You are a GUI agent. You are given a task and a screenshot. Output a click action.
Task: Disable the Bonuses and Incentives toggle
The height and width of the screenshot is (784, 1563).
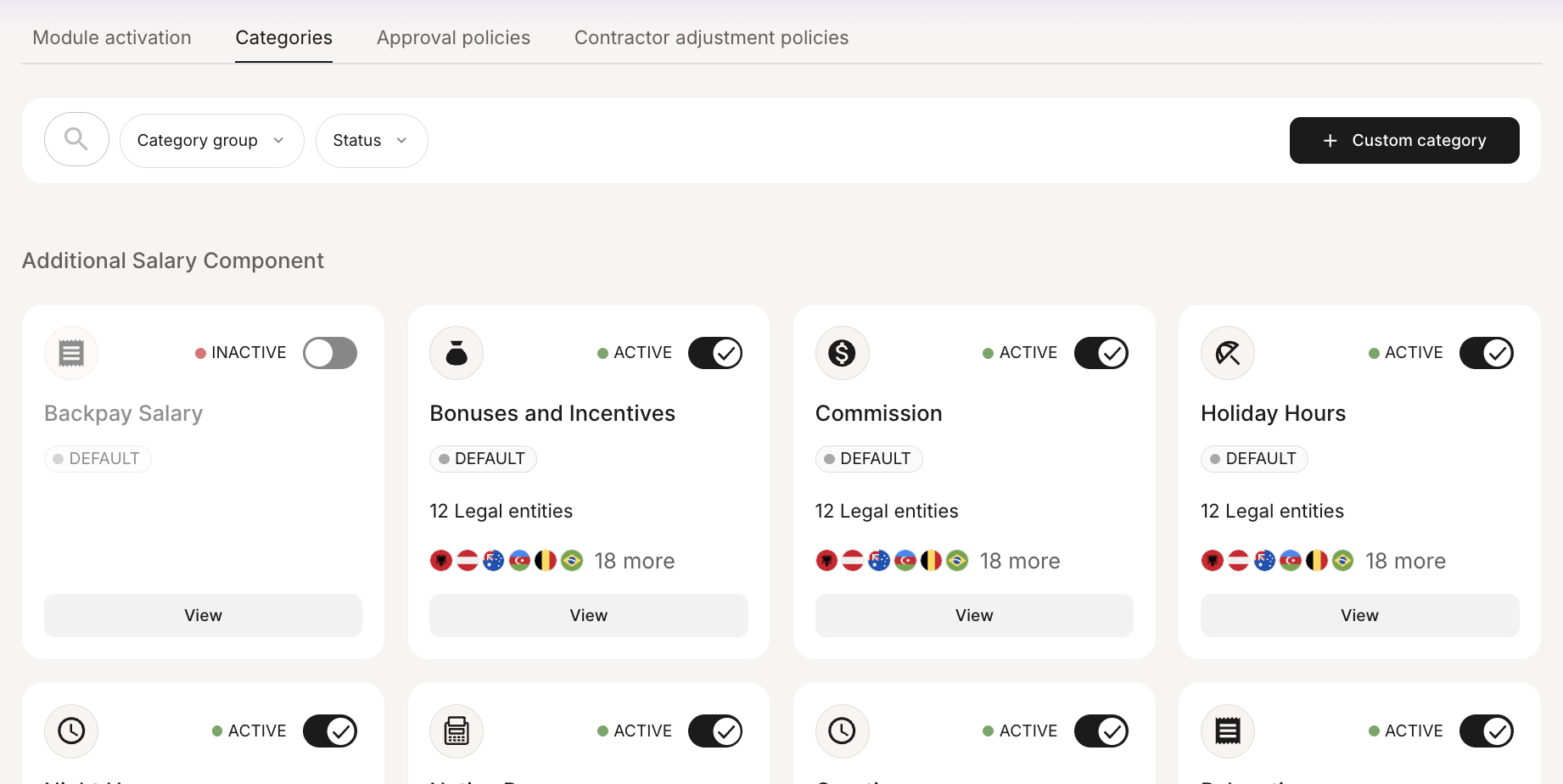pyautogui.click(x=715, y=353)
